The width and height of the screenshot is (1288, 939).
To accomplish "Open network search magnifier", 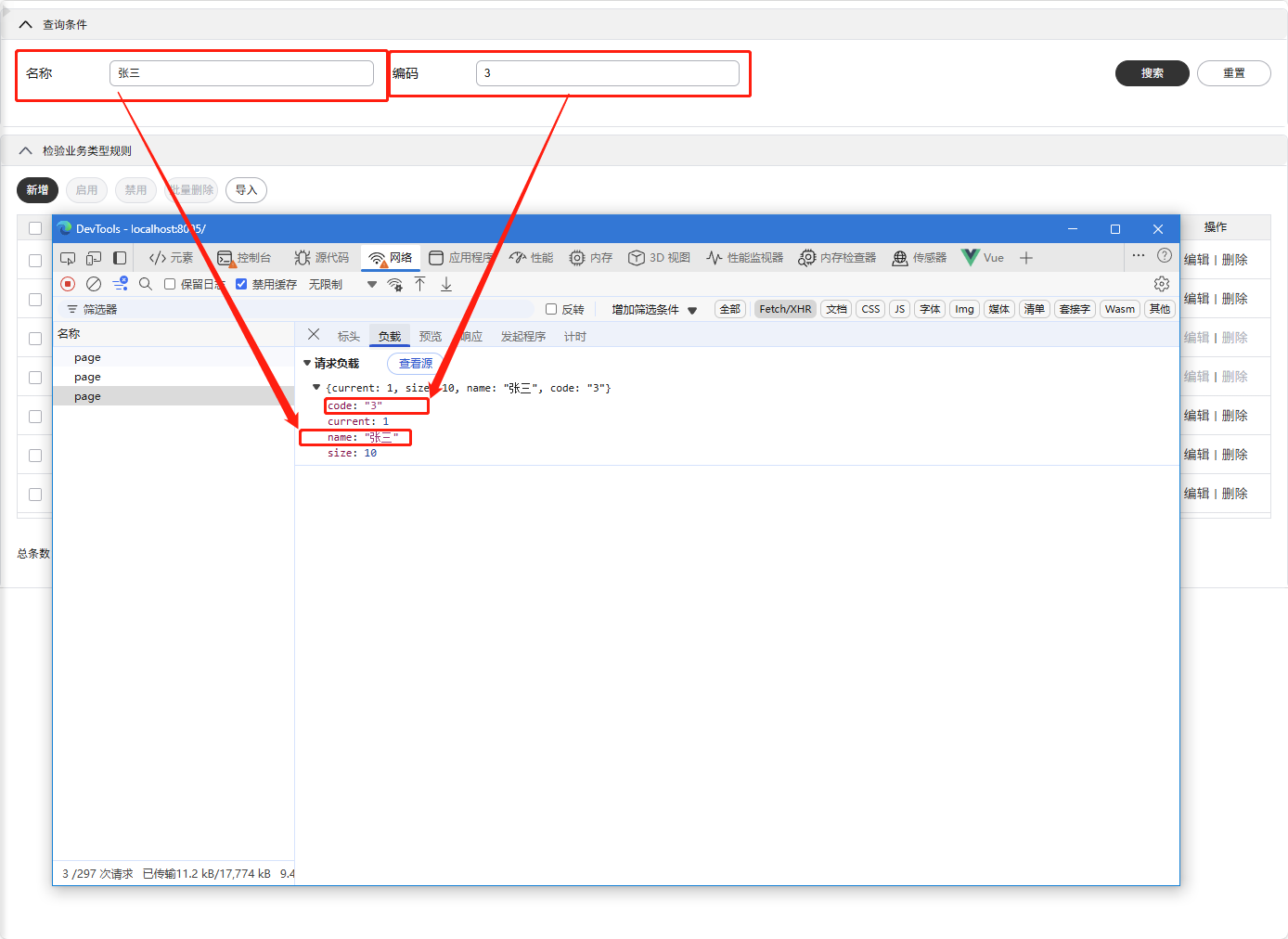I will pos(146,284).
